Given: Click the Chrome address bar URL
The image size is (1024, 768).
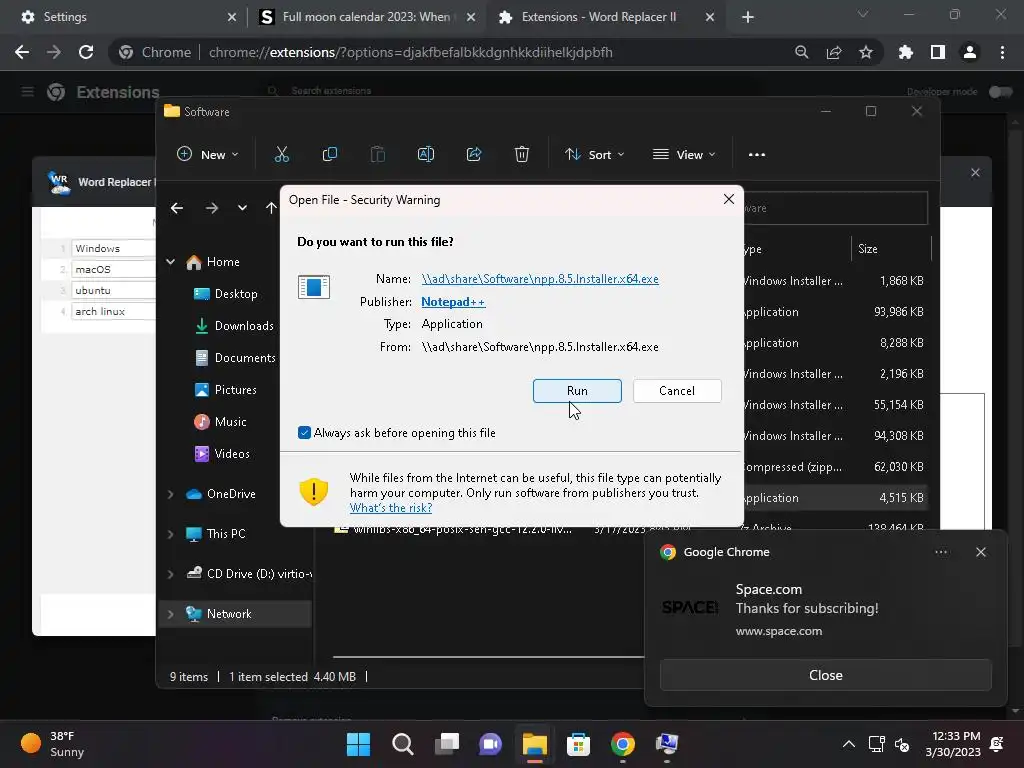Looking at the screenshot, I should coord(411,52).
